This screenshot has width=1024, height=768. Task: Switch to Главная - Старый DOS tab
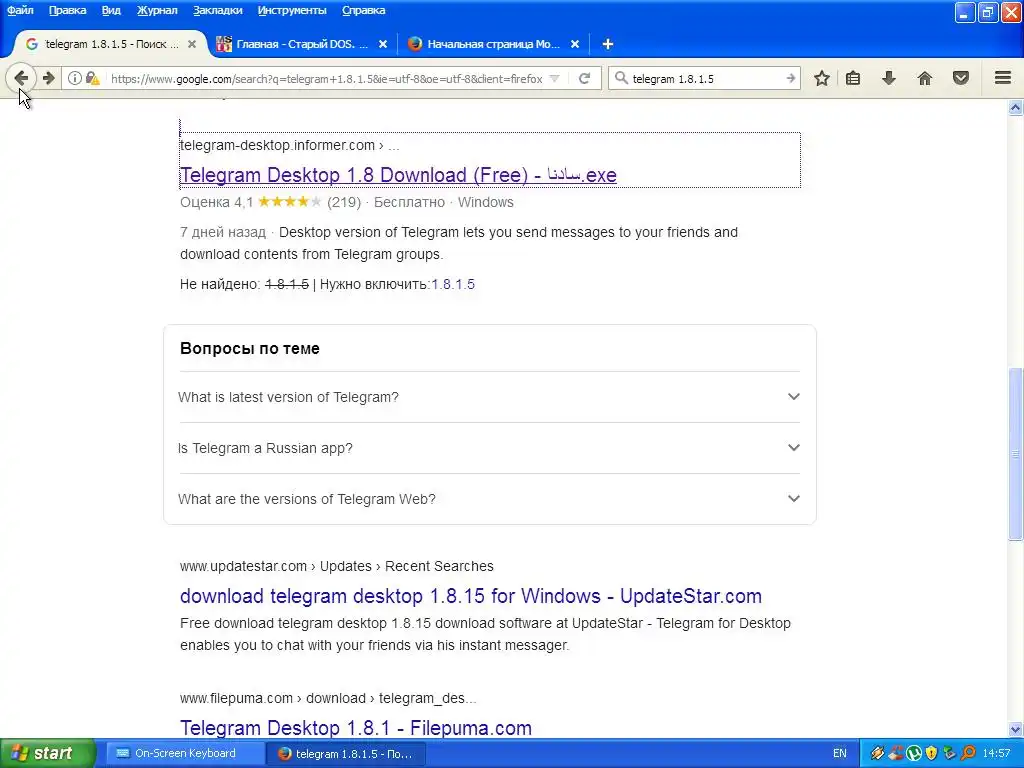[302, 44]
